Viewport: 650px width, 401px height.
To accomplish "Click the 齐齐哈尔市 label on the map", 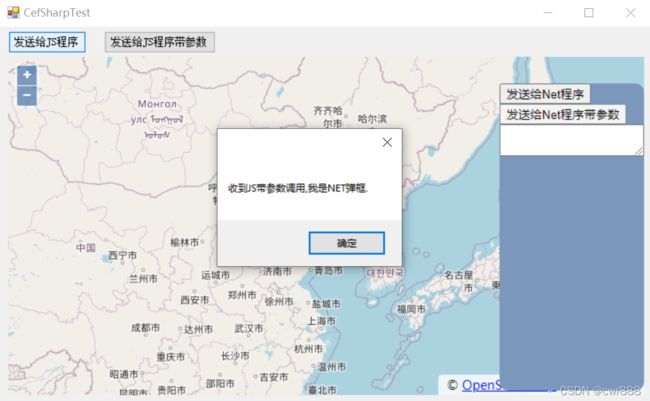I will (x=328, y=117).
